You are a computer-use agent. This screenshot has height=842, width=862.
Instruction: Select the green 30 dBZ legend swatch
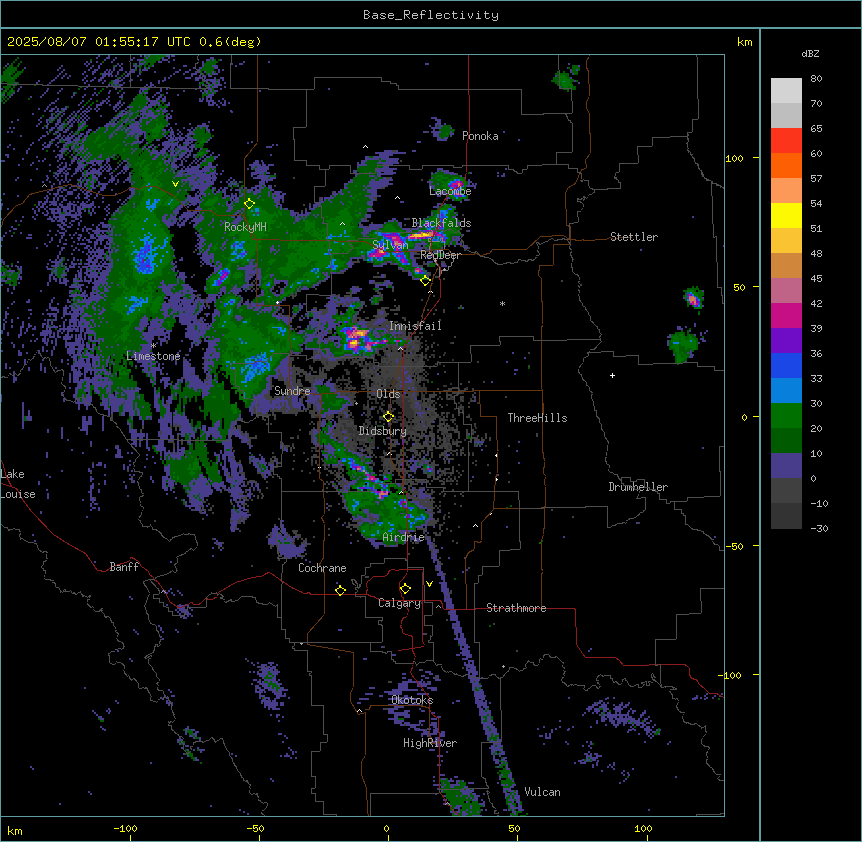click(786, 416)
